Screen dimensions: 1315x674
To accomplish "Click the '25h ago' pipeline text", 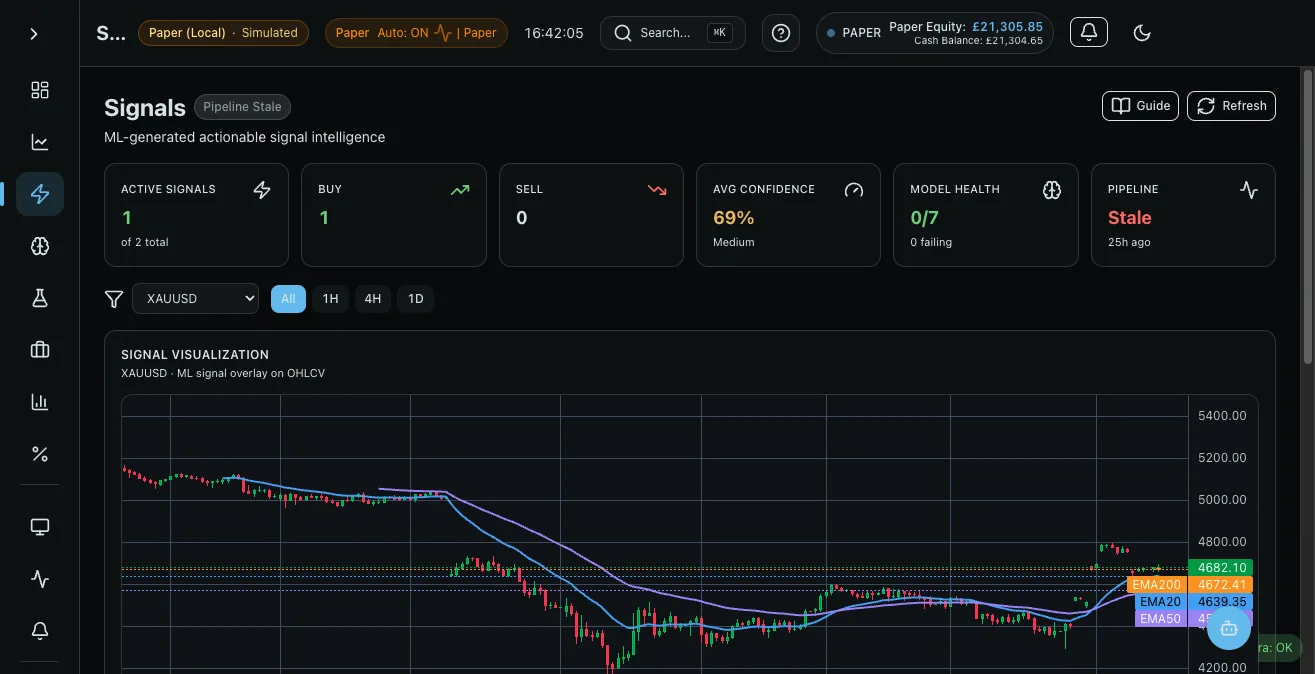I will [1128, 242].
